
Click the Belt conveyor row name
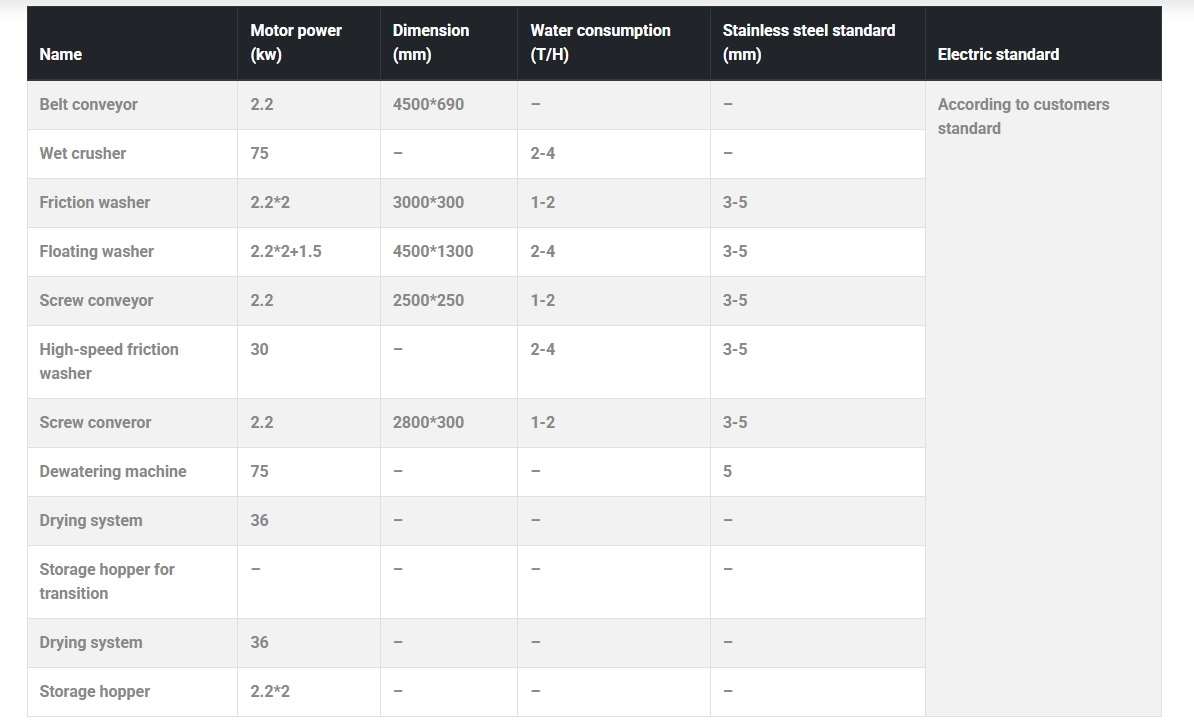(x=88, y=104)
